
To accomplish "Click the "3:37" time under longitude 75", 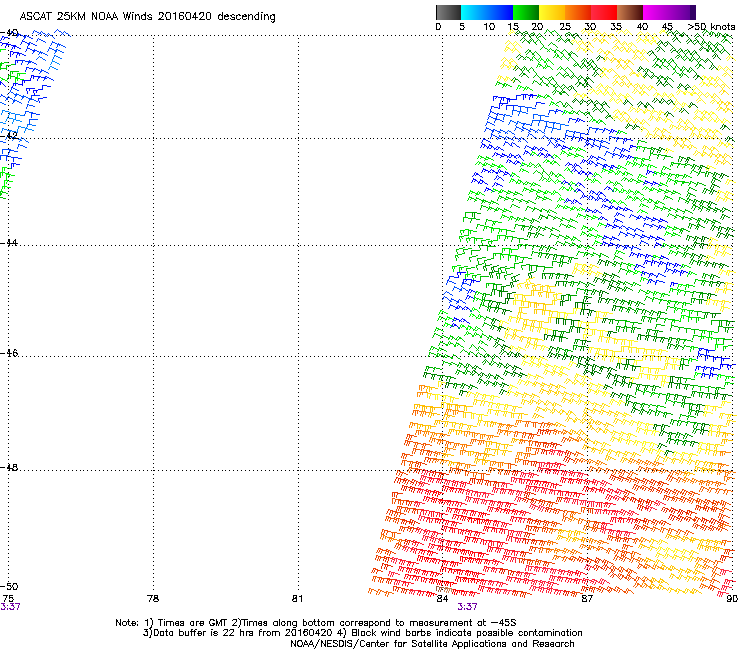I will pyautogui.click(x=10, y=607).
